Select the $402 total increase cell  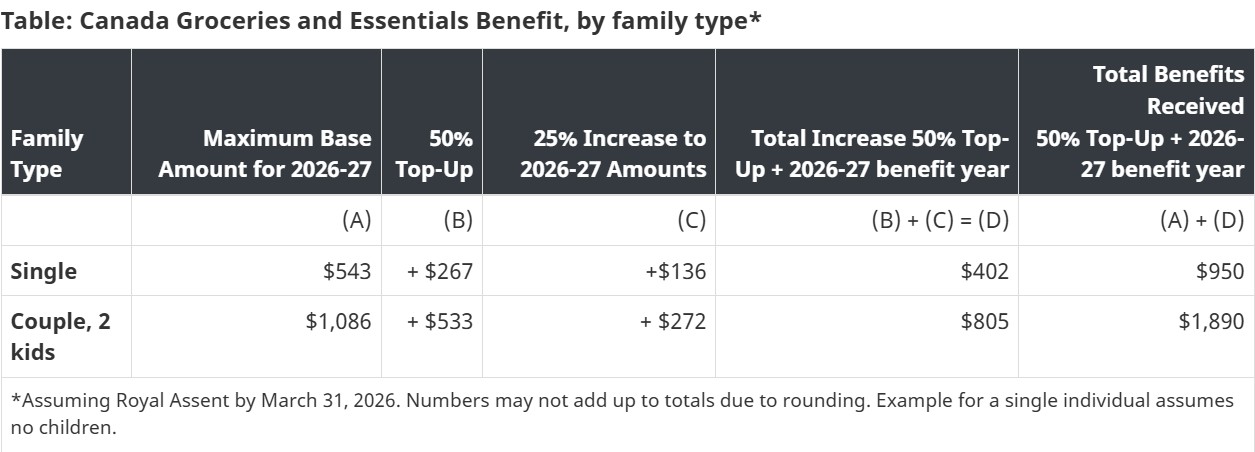[x=983, y=271]
